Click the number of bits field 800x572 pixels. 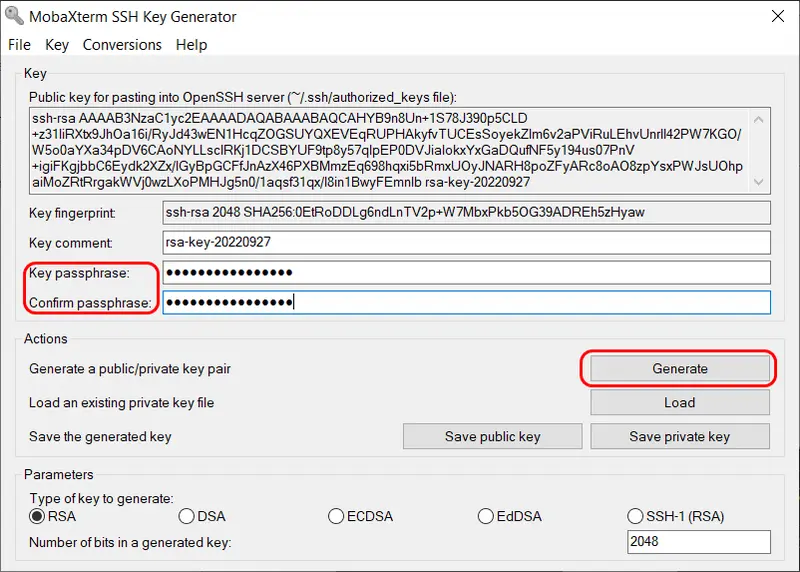click(x=699, y=542)
